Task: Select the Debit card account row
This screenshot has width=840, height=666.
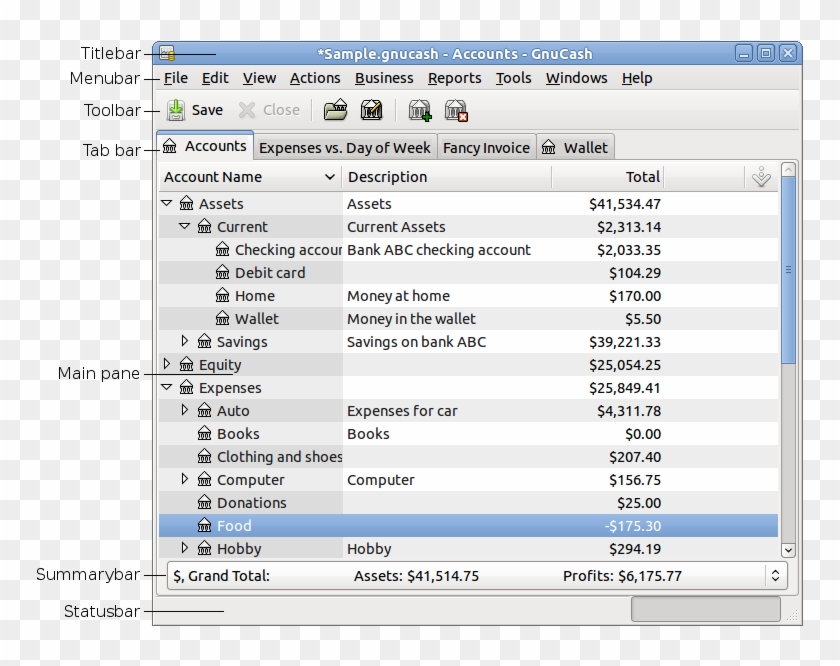Action: click(x=270, y=273)
